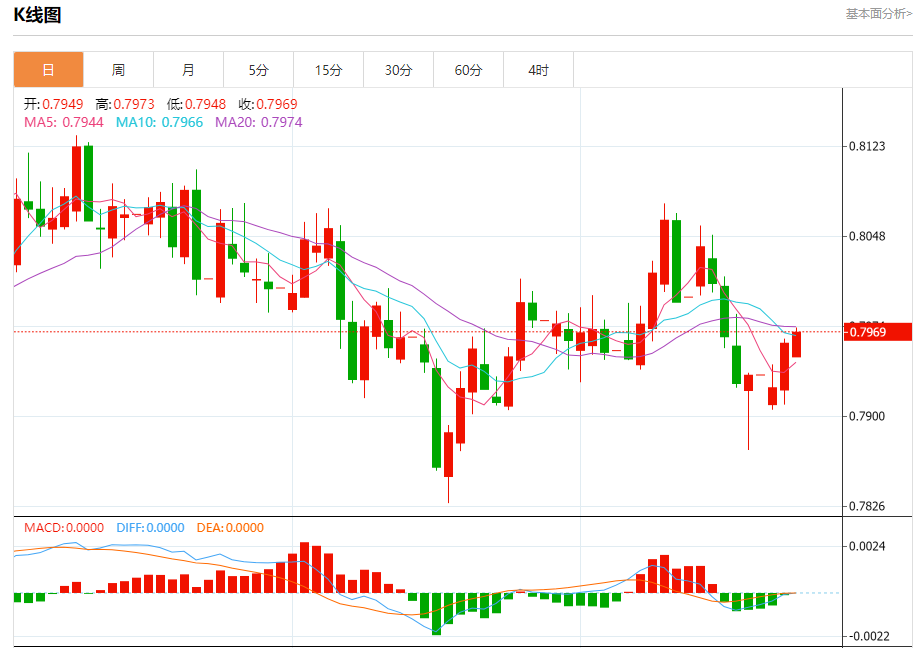Click the MA10 indicator label
916x648 pixels.
click(x=159, y=122)
